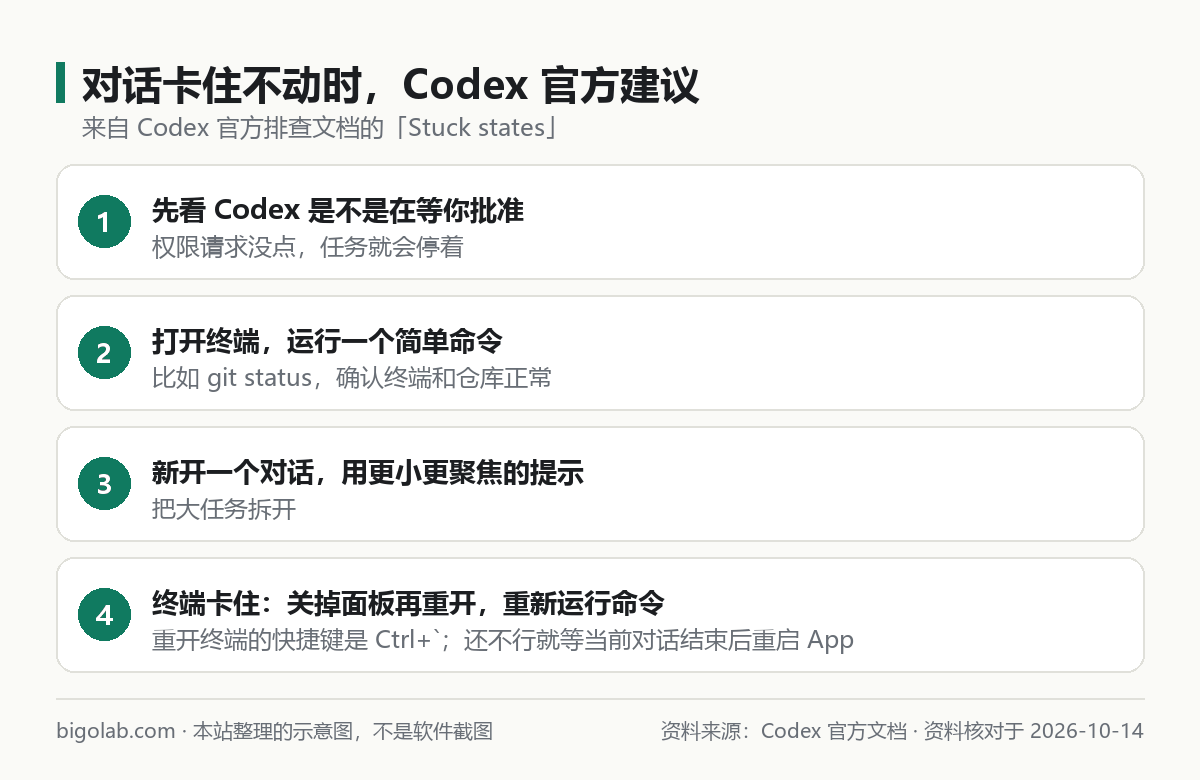
Task: Click the line mentioning 'git status'
Action: tap(352, 378)
